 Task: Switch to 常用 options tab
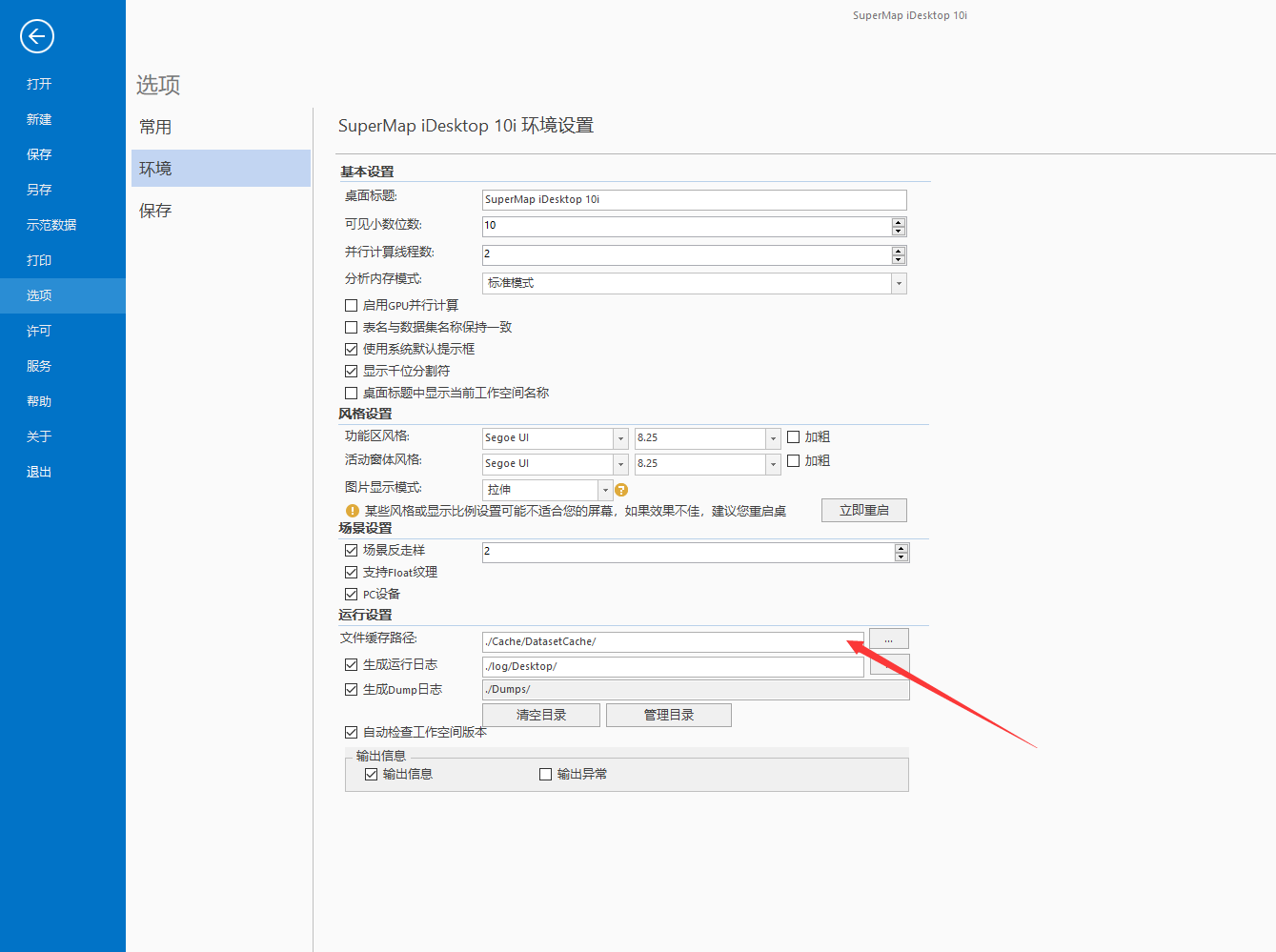point(221,127)
